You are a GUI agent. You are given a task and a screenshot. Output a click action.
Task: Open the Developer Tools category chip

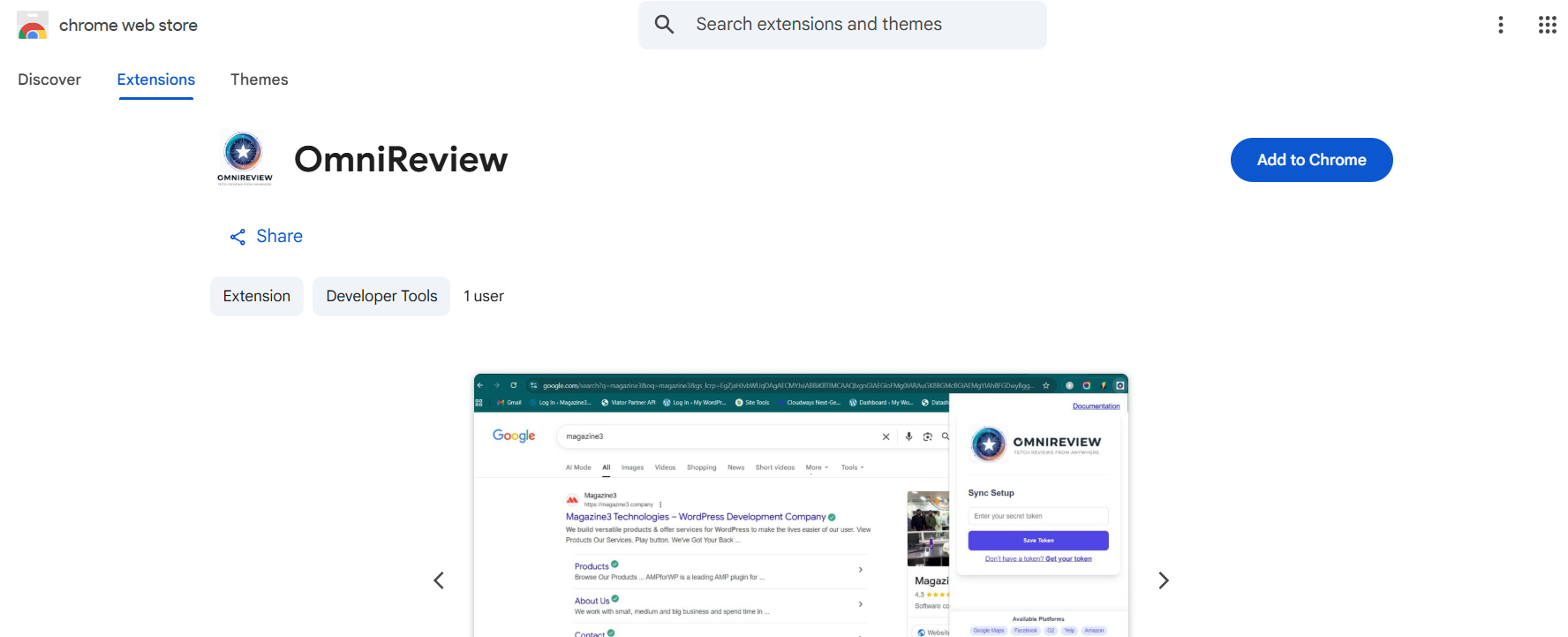click(381, 296)
